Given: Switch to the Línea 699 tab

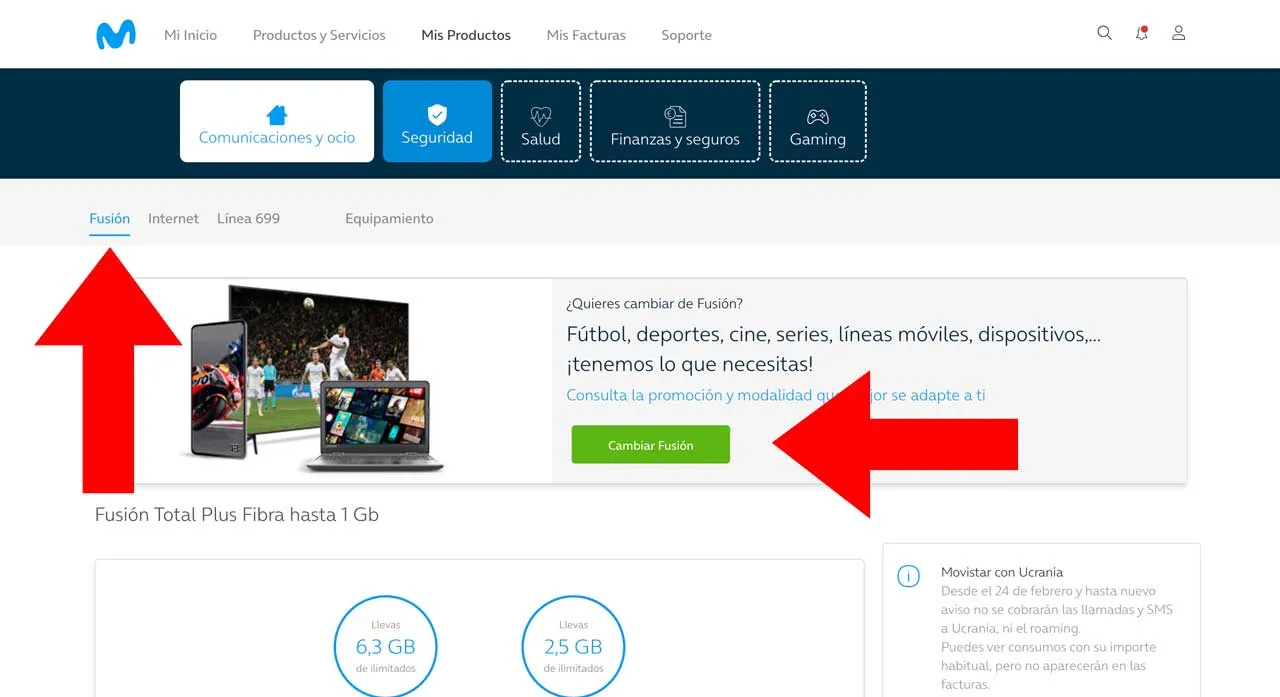Looking at the screenshot, I should (x=248, y=218).
